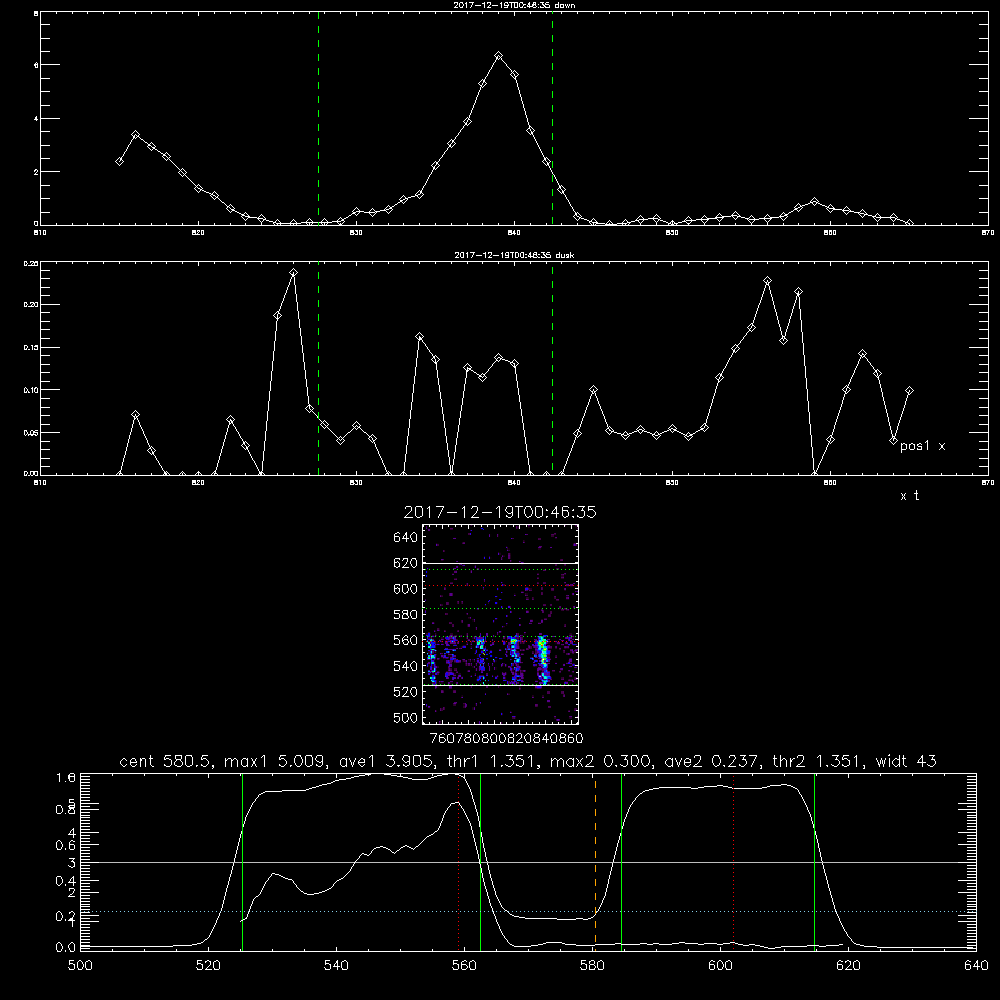This screenshot has height=1000, width=1000.
Task: Click the 'max1 5.009' value in stats line
Action: (276, 761)
